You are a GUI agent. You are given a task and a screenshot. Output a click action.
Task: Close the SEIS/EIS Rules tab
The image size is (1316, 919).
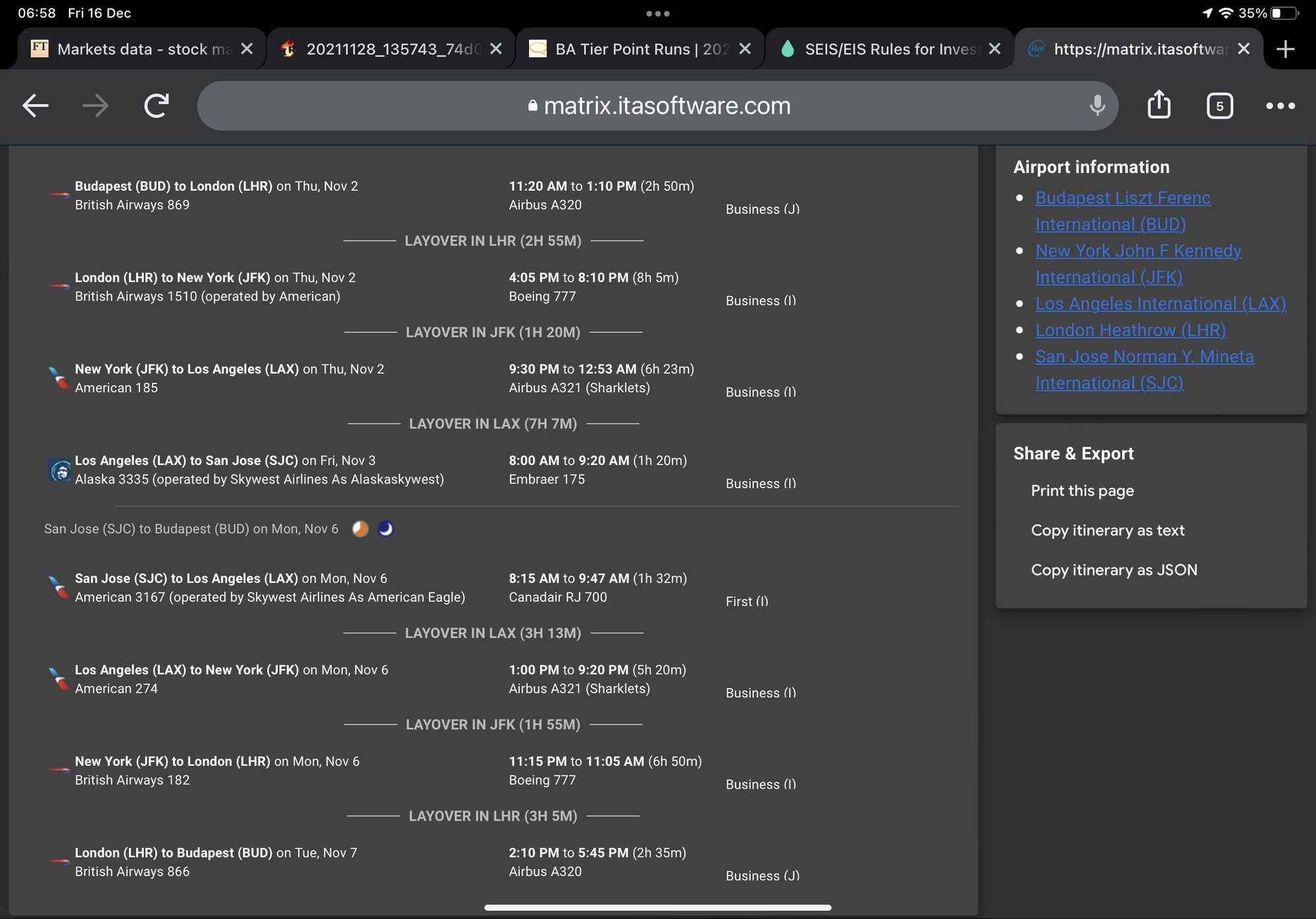(995, 49)
